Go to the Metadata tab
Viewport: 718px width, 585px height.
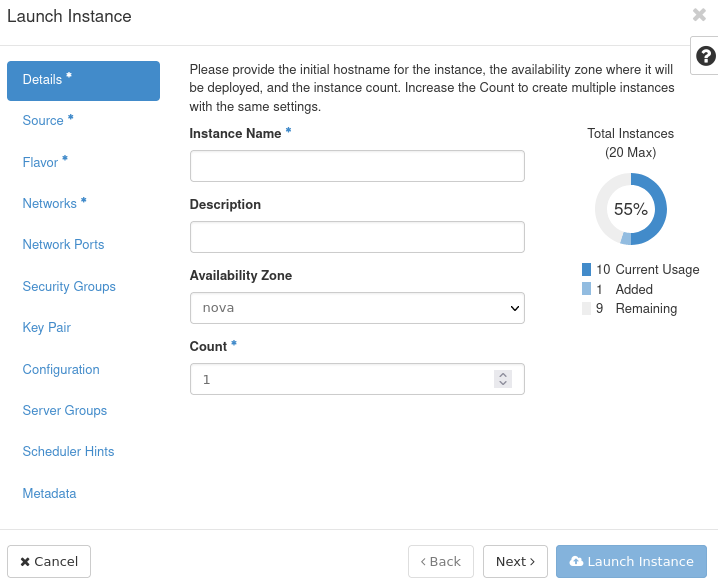pyautogui.click(x=49, y=494)
